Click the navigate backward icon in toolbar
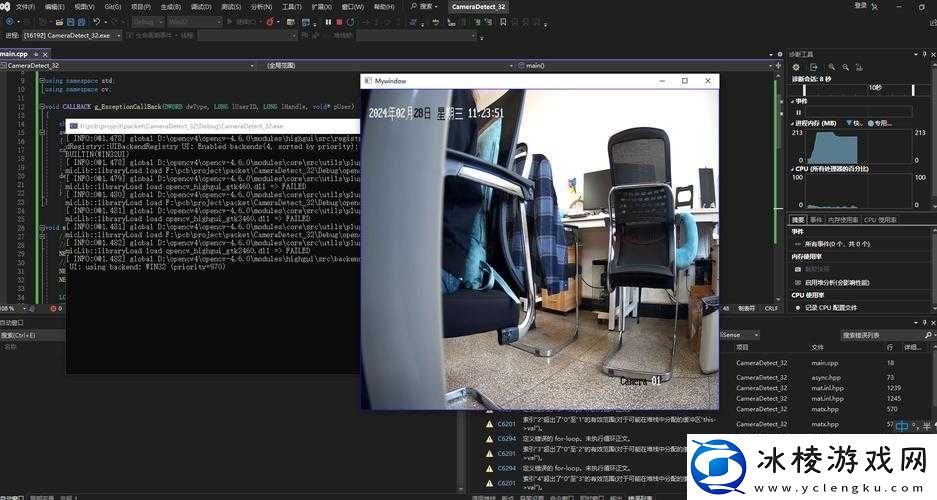The image size is (937, 500). pos(9,22)
